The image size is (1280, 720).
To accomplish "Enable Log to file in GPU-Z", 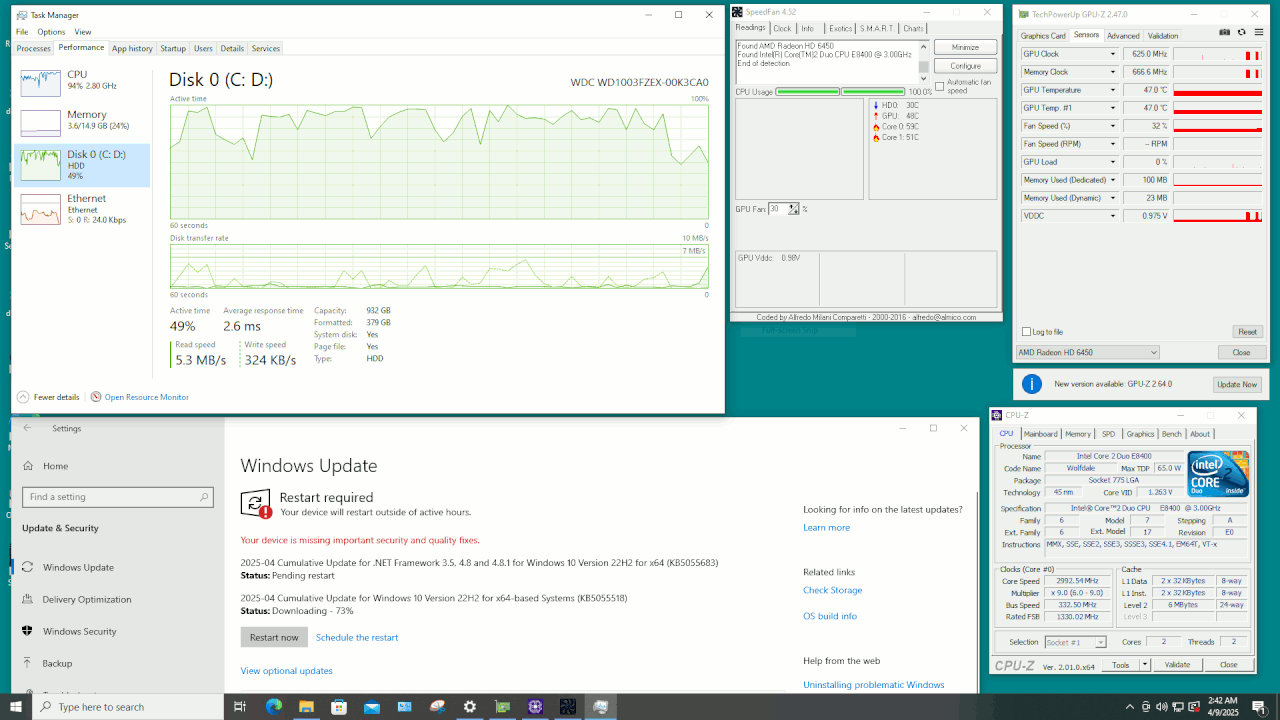I will pyautogui.click(x=1027, y=332).
